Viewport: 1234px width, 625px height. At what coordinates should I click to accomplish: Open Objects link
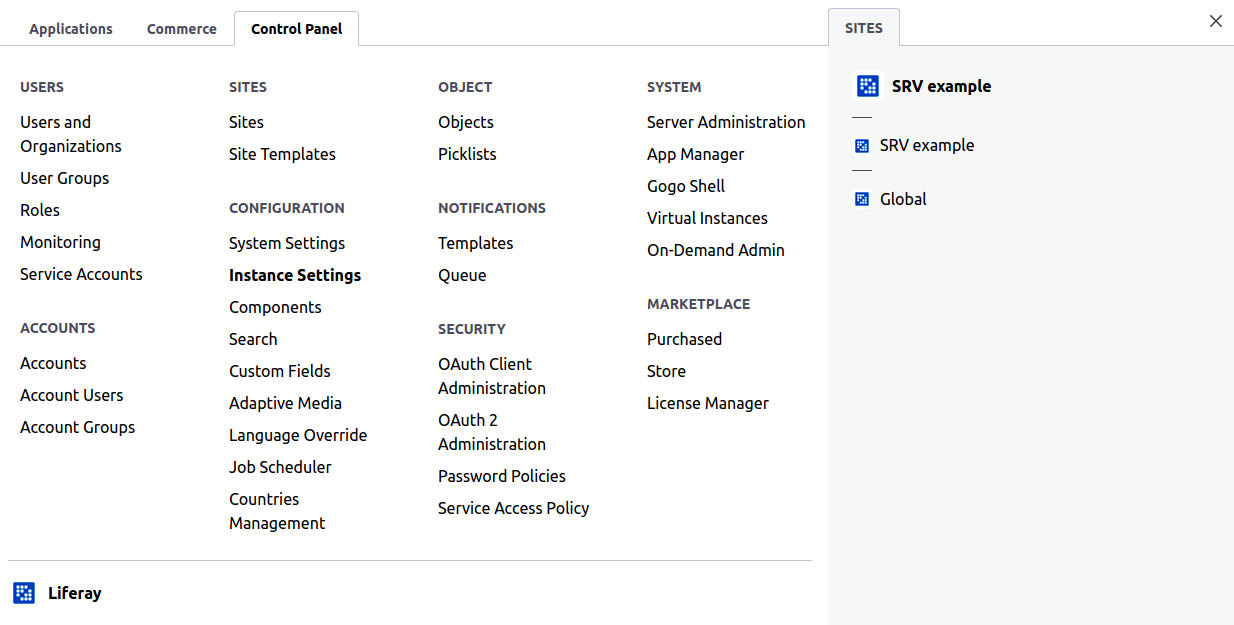[466, 122]
